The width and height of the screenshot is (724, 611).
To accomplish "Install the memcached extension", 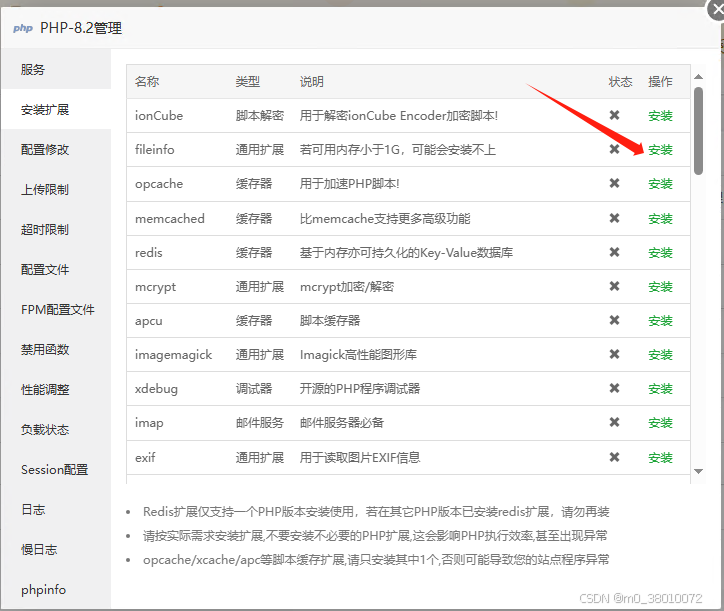I will pyautogui.click(x=660, y=218).
